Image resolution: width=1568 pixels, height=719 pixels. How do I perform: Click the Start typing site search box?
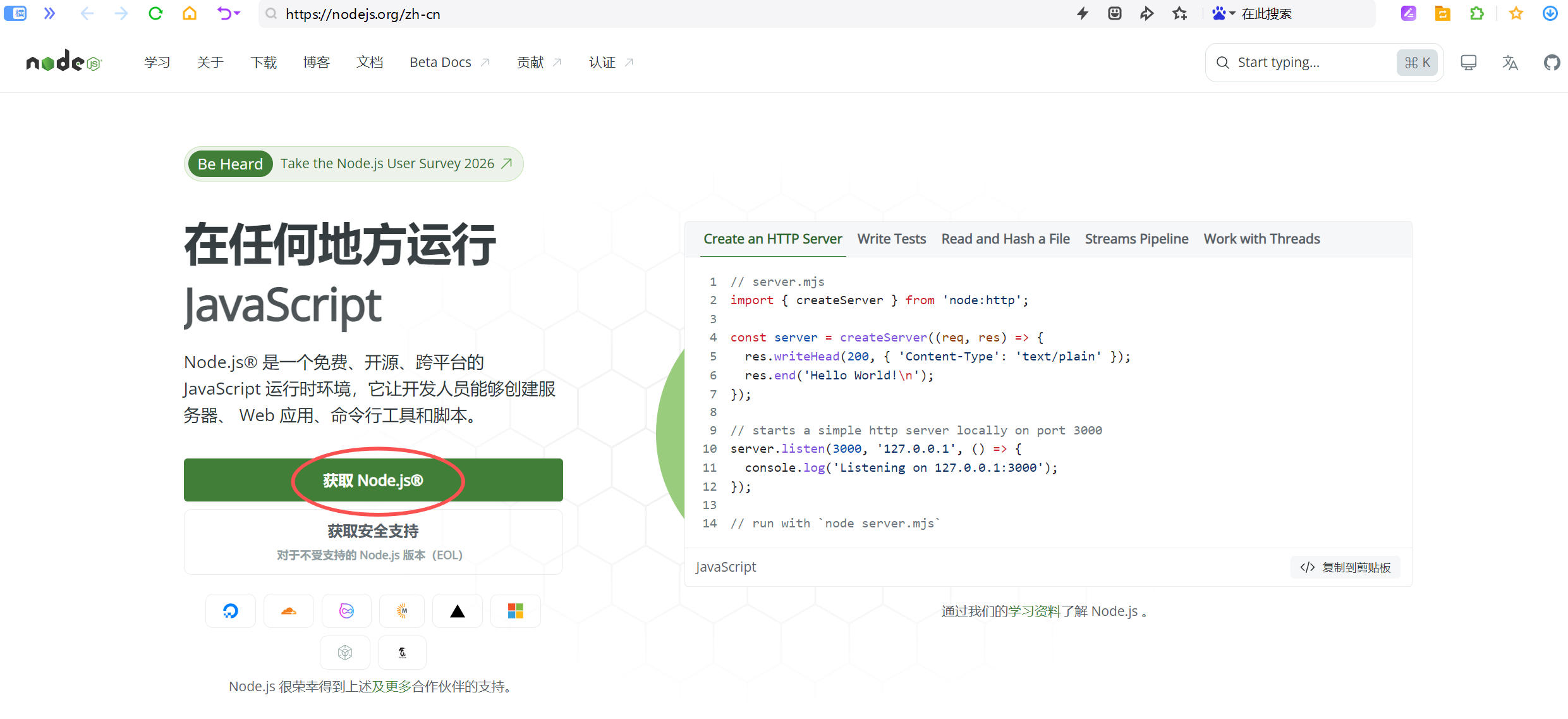point(1324,63)
